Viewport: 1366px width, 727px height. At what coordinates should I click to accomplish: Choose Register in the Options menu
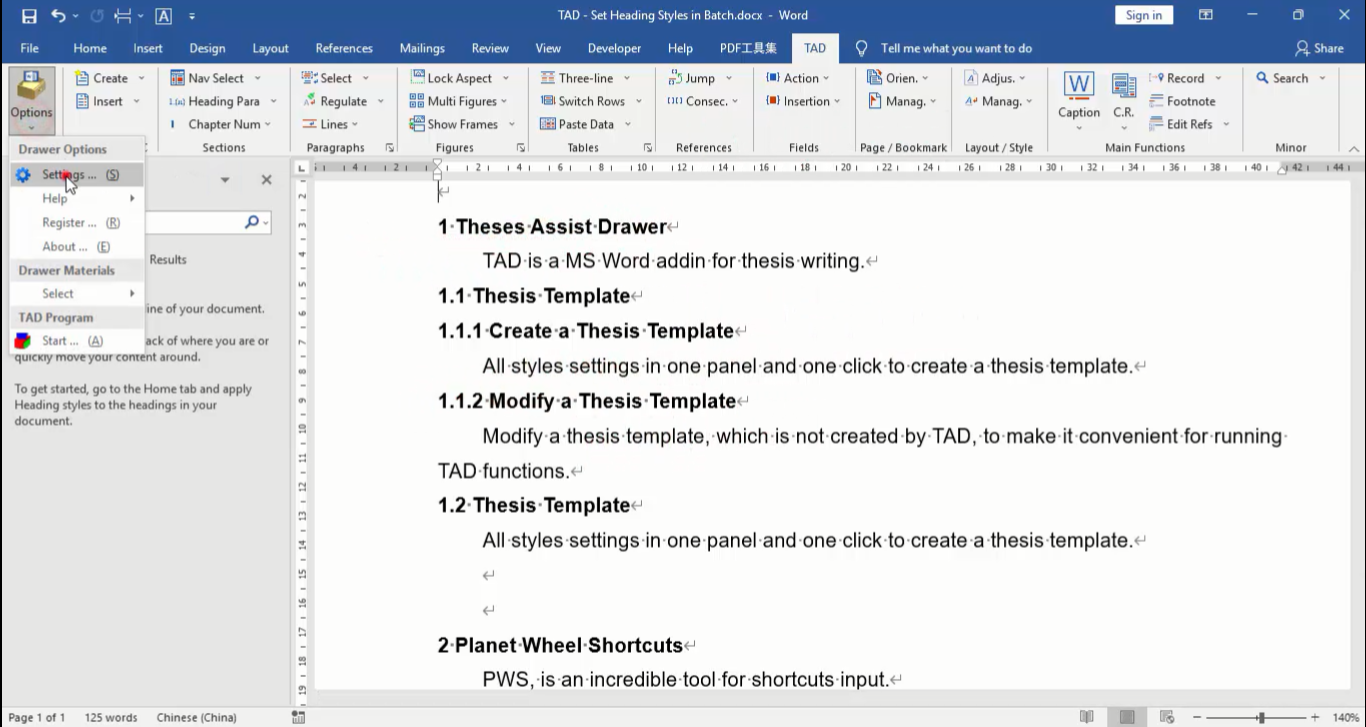(x=77, y=222)
